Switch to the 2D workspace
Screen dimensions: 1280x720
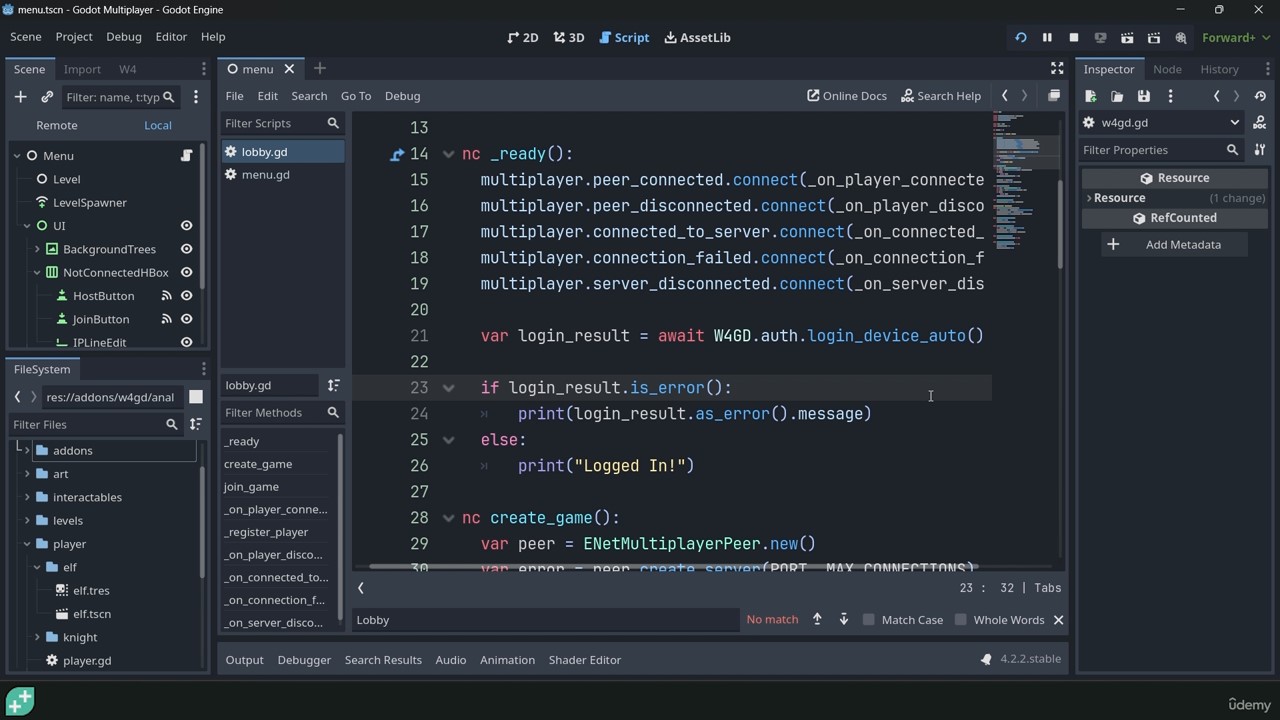(523, 38)
